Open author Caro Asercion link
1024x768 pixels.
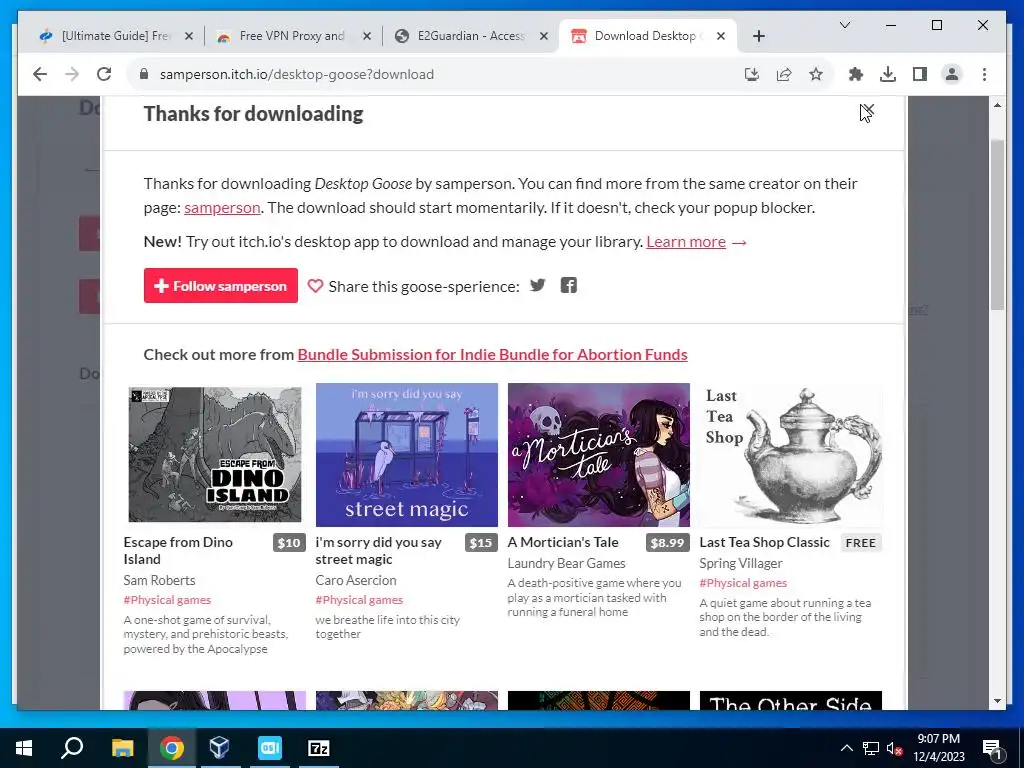click(356, 580)
